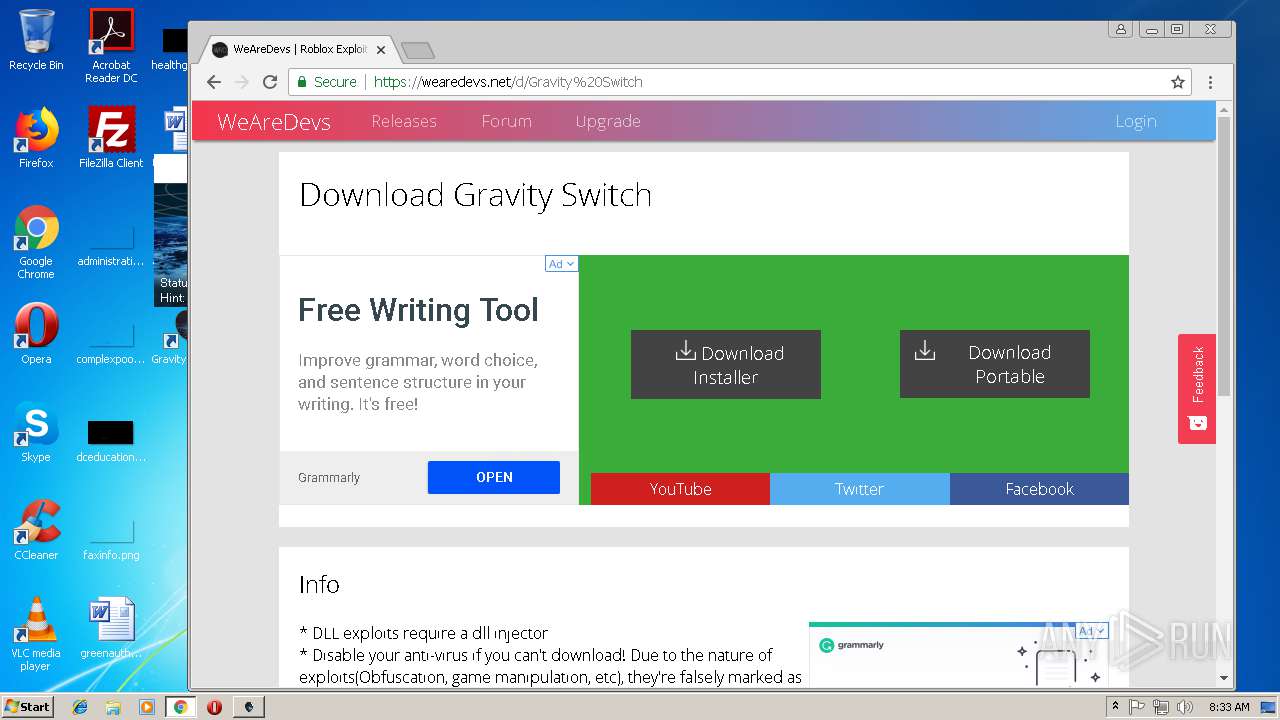Click the lower Grammarly ad thumbnail
Image resolution: width=1280 pixels, height=720 pixels.
958,655
